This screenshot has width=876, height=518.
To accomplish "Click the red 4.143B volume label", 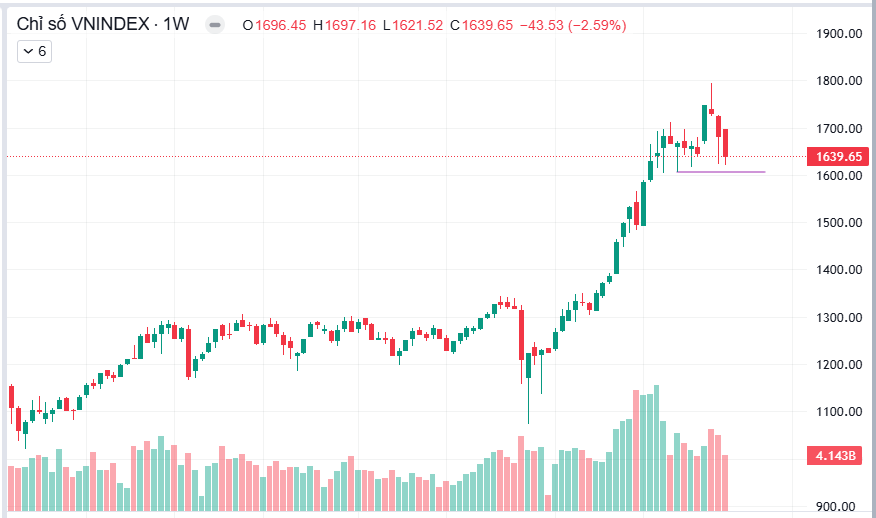I will [x=835, y=455].
